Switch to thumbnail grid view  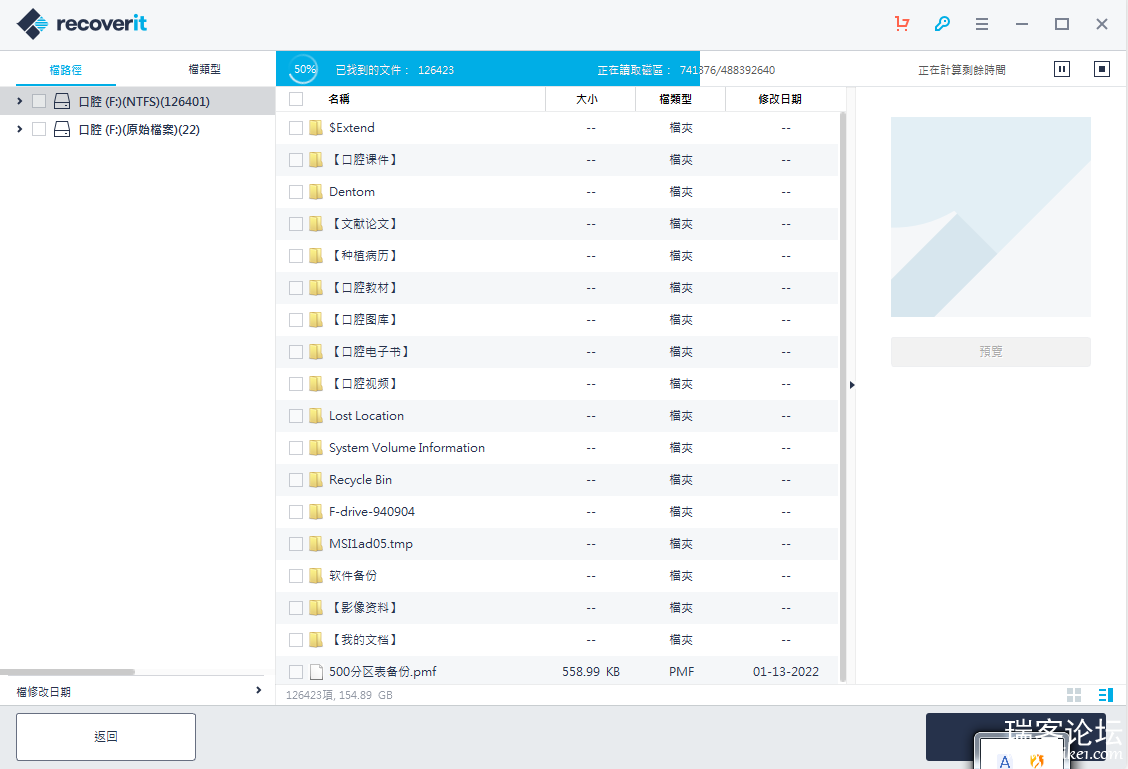click(x=1074, y=695)
